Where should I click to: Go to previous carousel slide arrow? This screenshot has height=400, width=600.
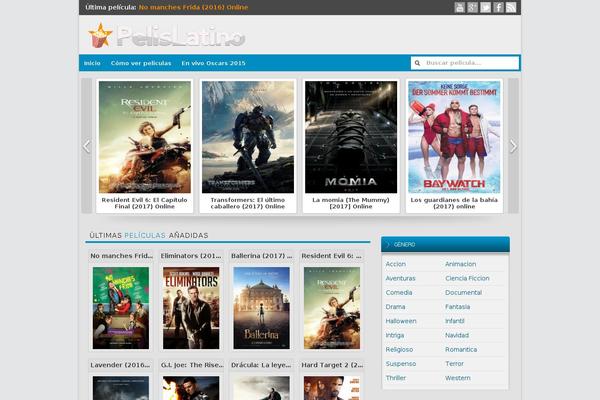[87, 146]
